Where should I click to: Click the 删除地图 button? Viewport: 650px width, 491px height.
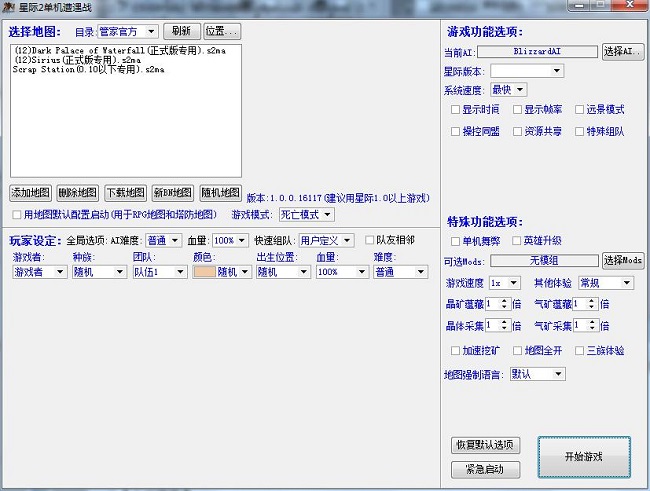pyautogui.click(x=78, y=193)
